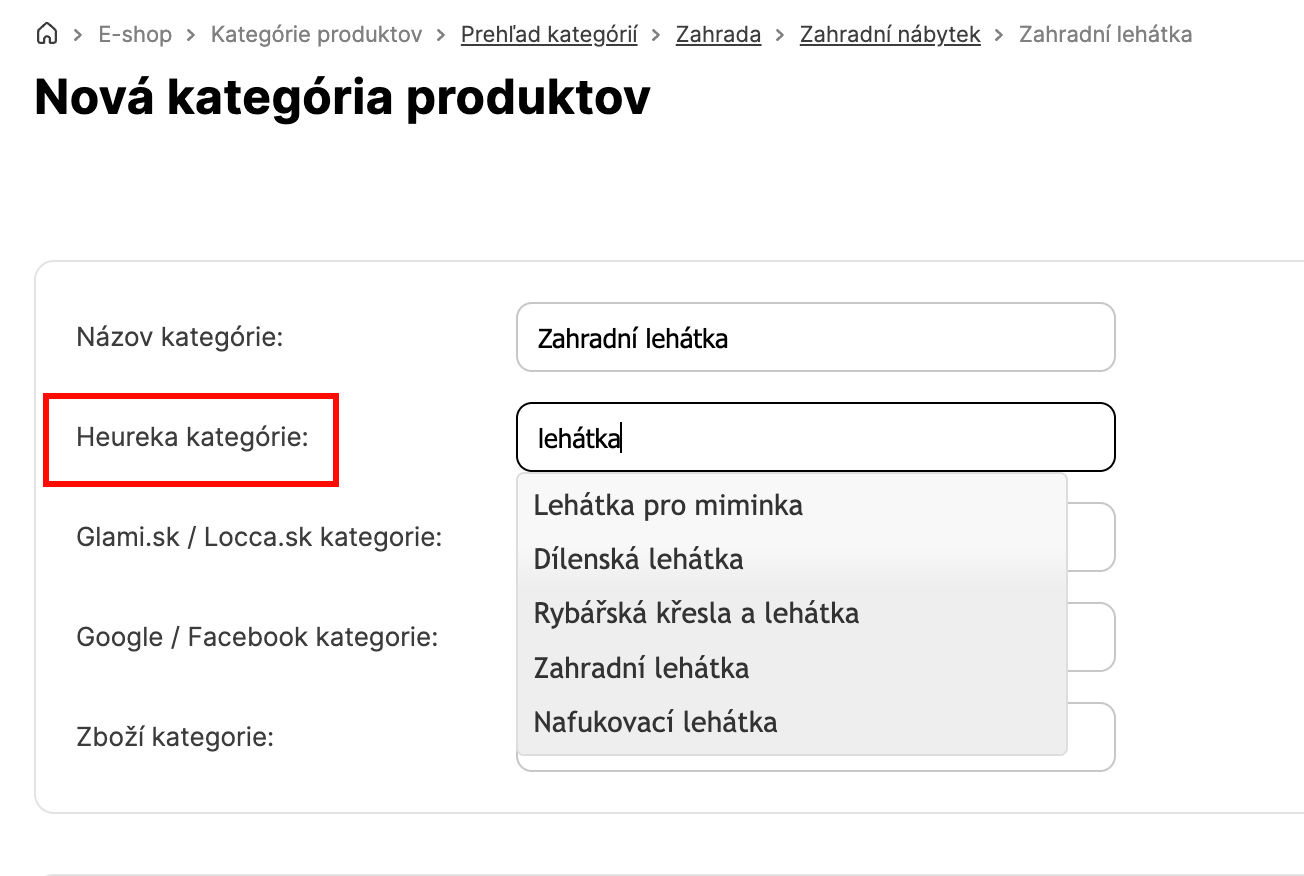Click into the Heureka kategórie search field
The image size is (1304, 876).
[x=815, y=438]
